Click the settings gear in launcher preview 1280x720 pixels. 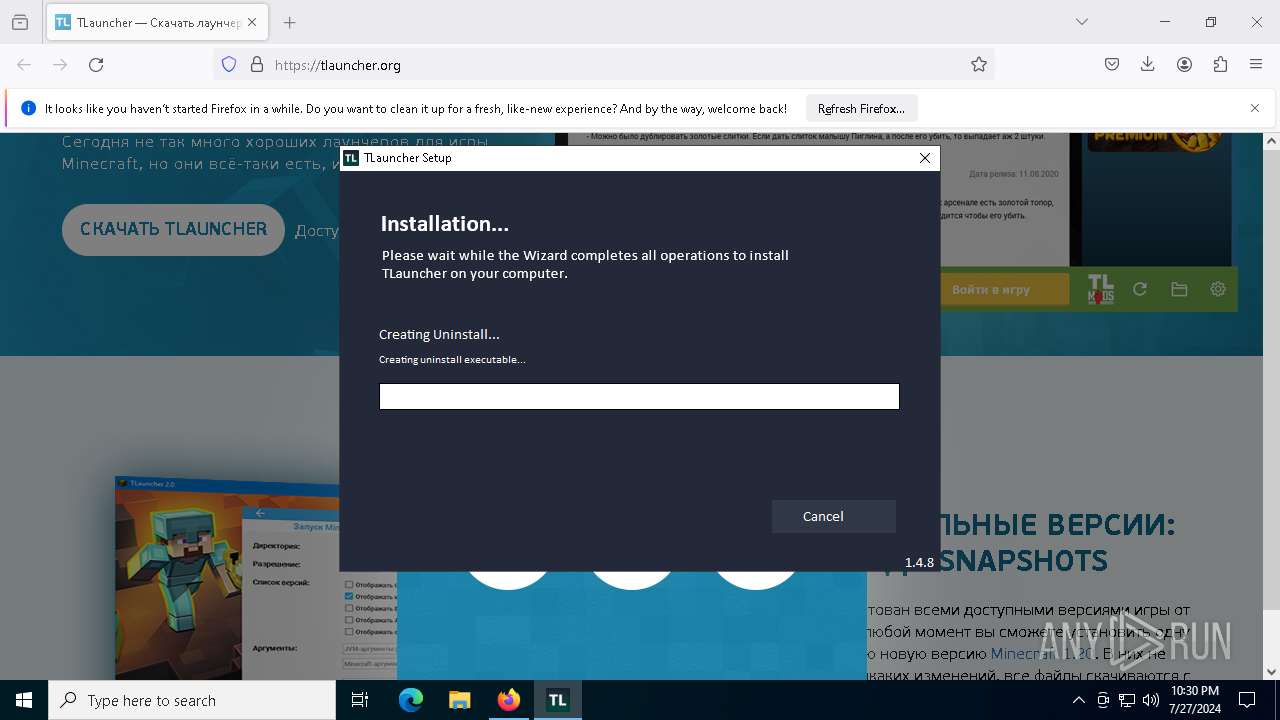click(1218, 289)
